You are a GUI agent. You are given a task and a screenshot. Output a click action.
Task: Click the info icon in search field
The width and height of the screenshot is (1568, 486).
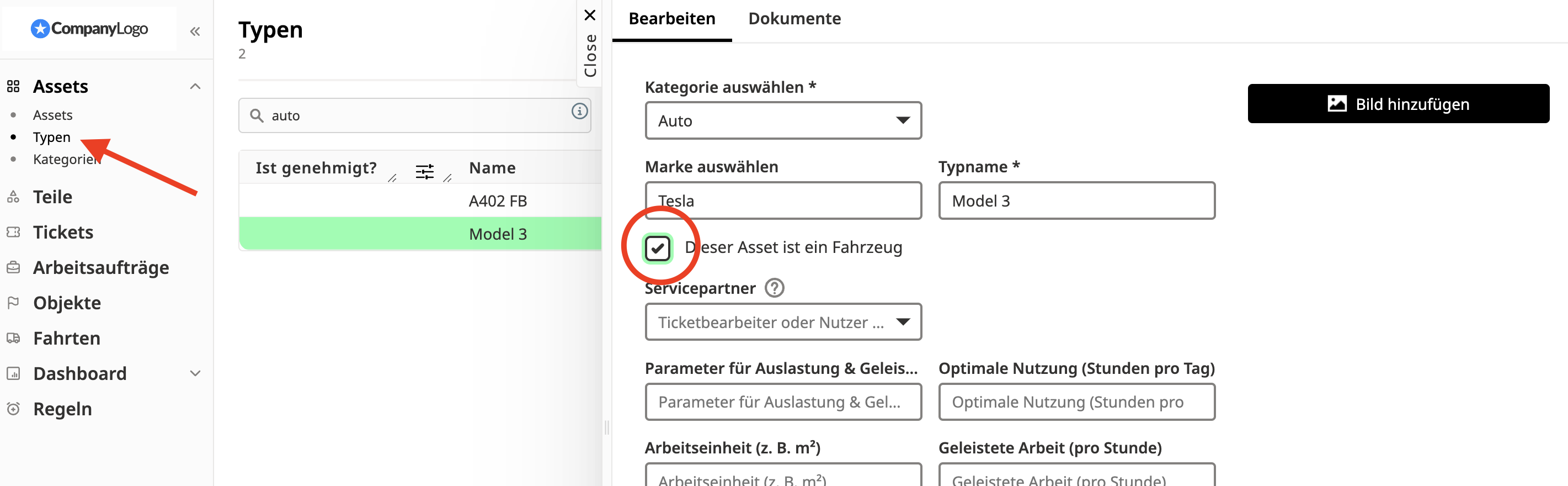(579, 111)
